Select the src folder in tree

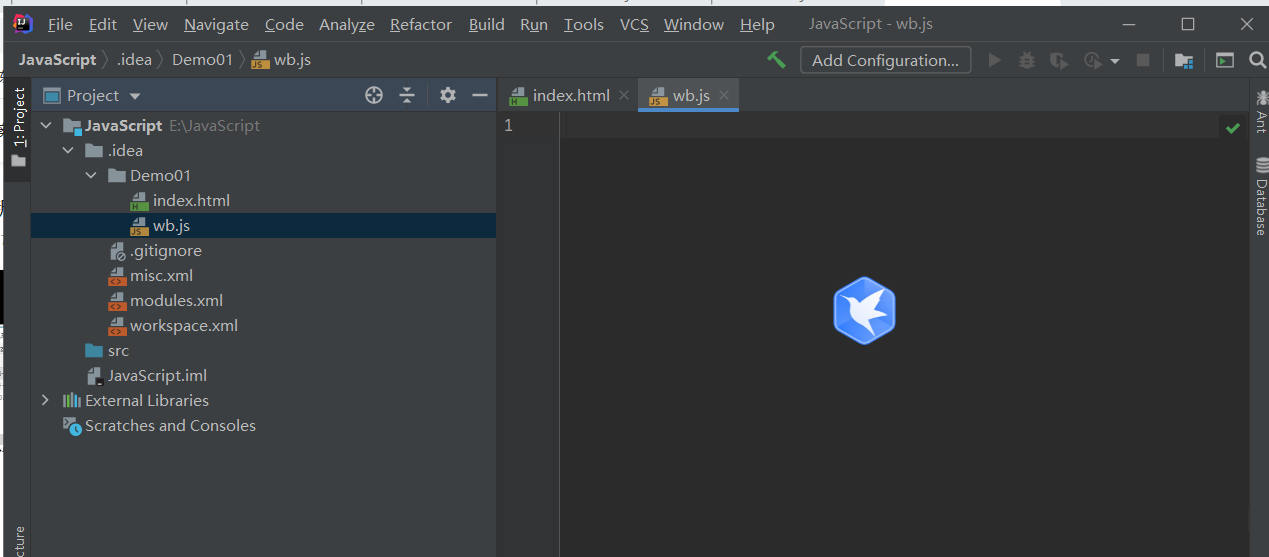(x=263, y=350)
